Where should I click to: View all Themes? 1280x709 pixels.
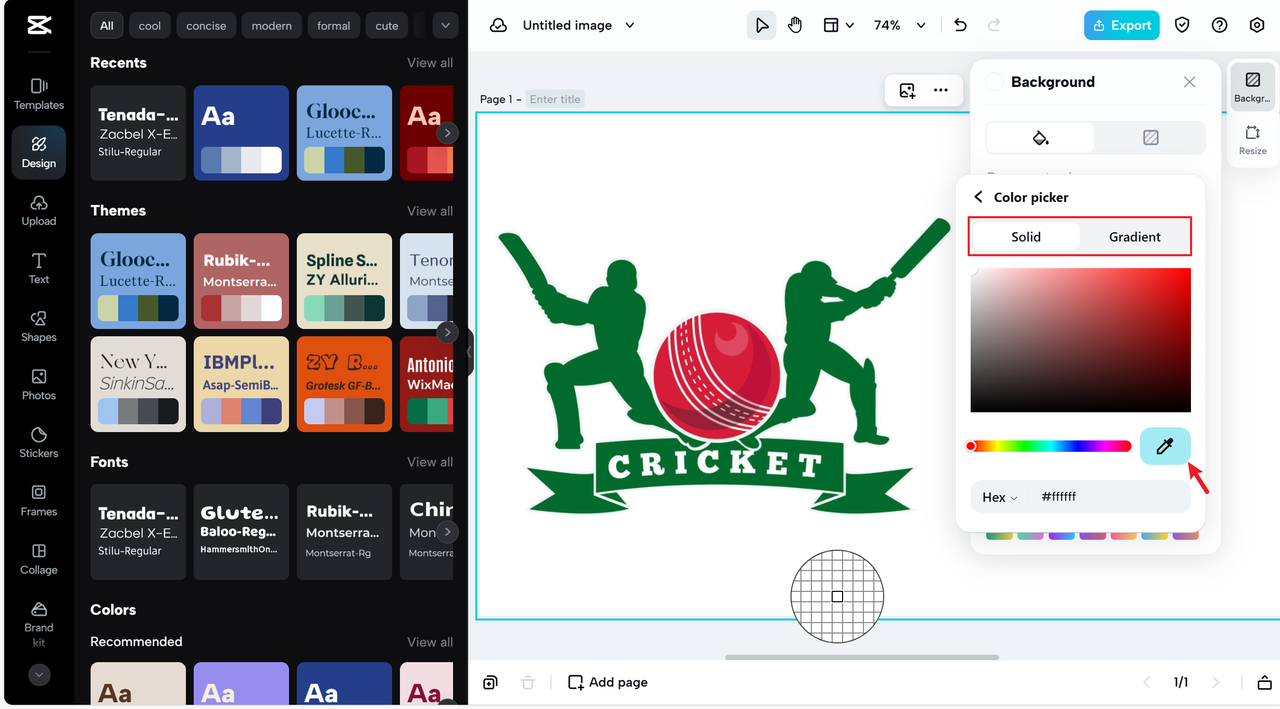tap(430, 211)
